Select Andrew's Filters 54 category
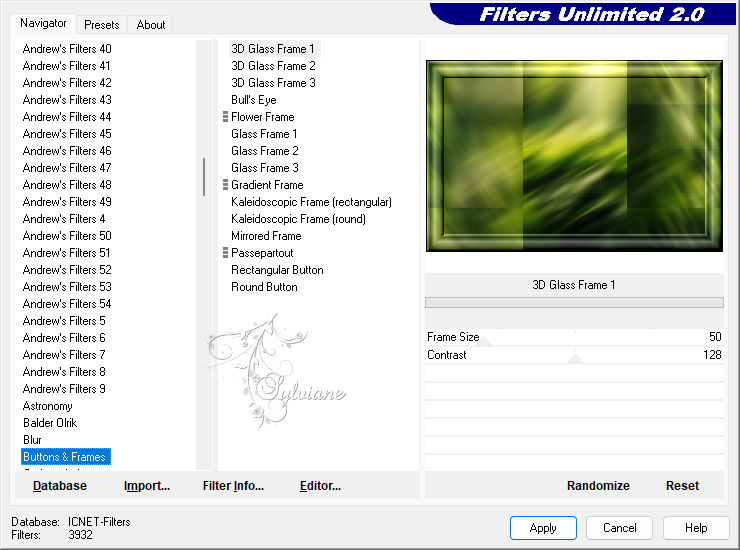This screenshot has height=550, width=740. (67, 304)
